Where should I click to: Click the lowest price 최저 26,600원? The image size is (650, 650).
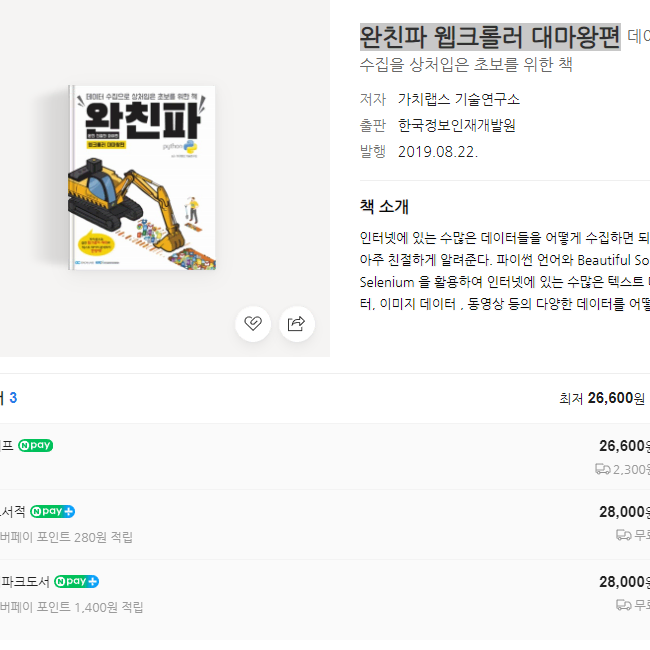(602, 398)
